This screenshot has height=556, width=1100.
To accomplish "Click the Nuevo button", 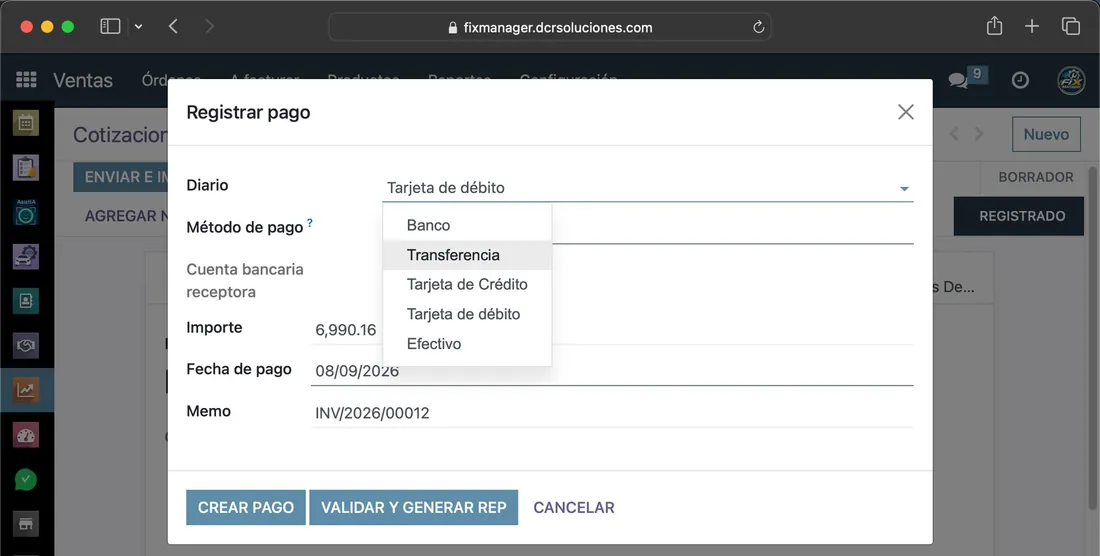I will tap(1046, 134).
